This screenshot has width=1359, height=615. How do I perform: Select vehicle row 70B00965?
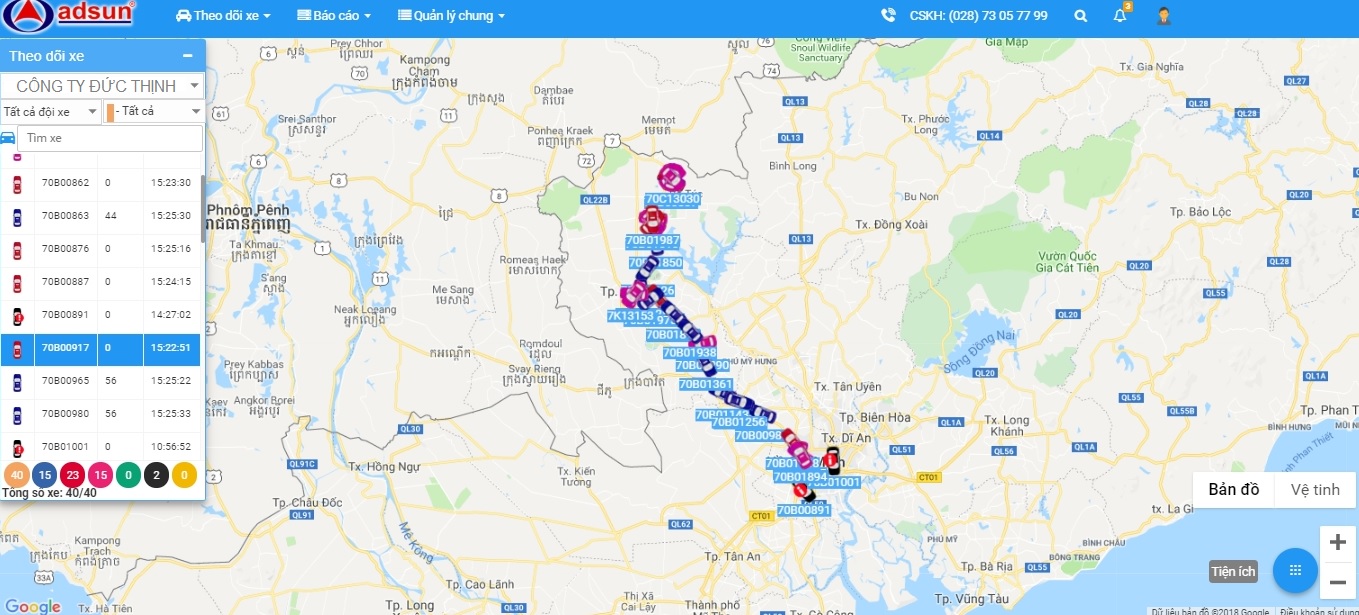pyautogui.click(x=100, y=382)
